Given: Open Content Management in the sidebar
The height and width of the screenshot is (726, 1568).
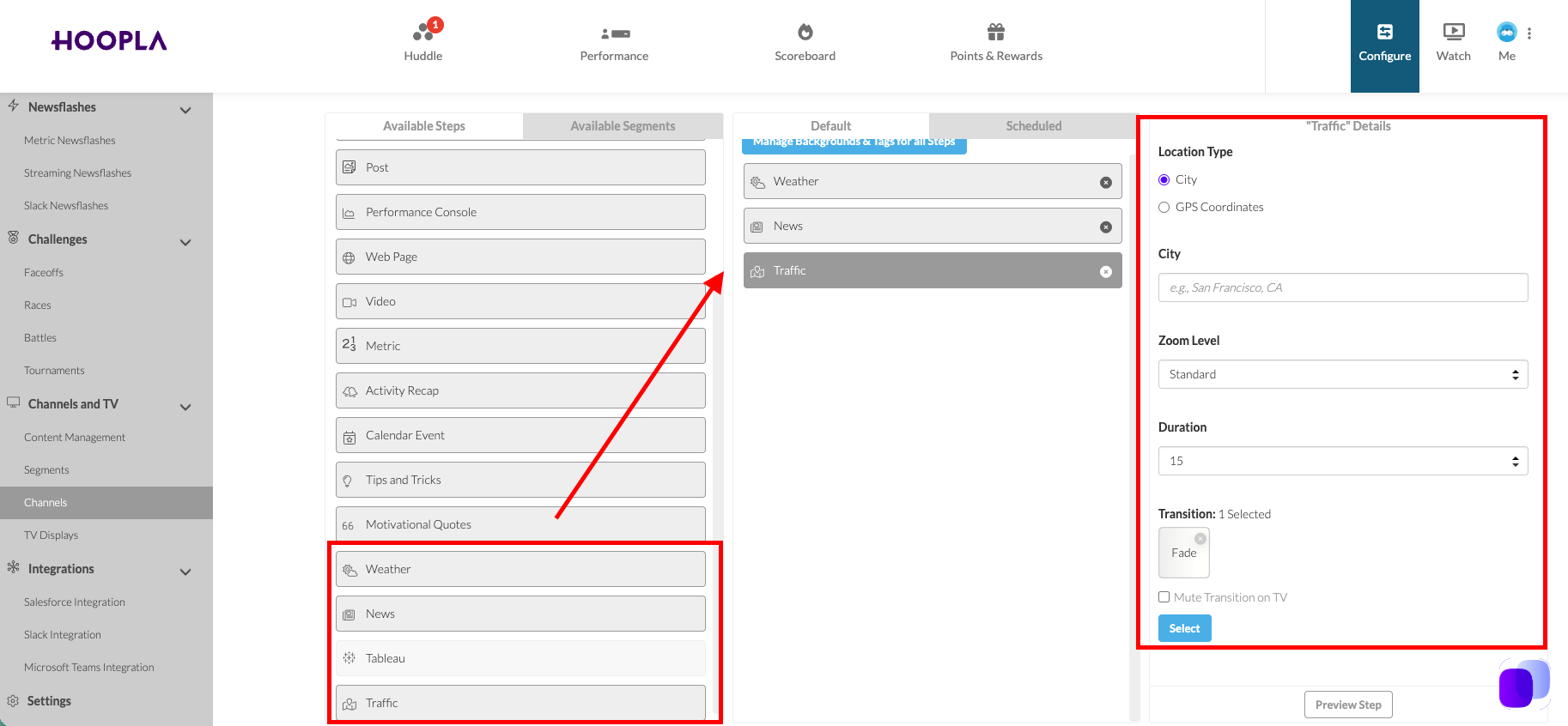Looking at the screenshot, I should pos(75,438).
